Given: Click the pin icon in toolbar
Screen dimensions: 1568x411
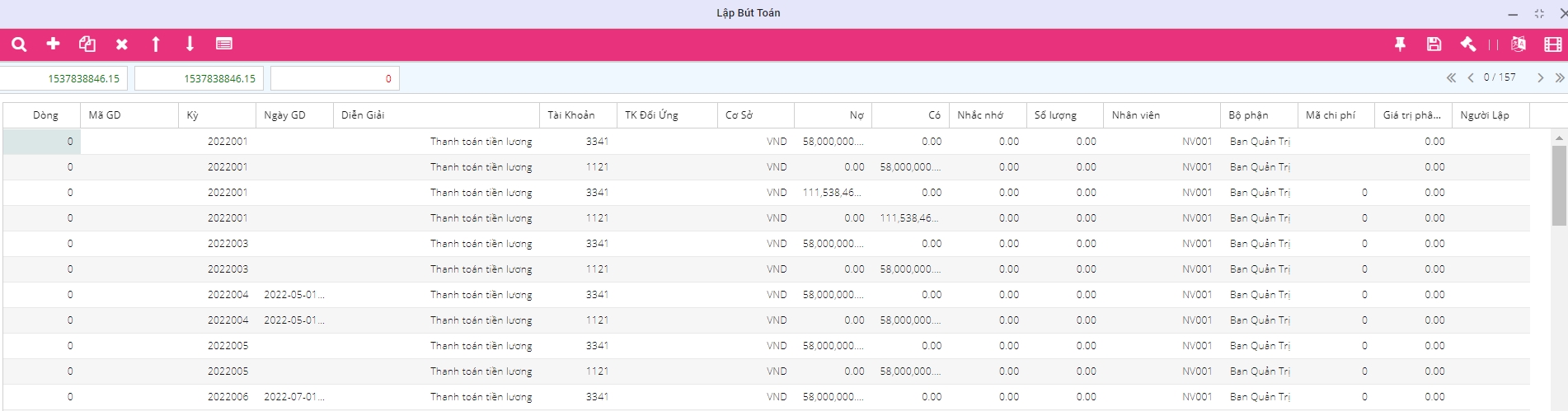Looking at the screenshot, I should coord(1400,44).
